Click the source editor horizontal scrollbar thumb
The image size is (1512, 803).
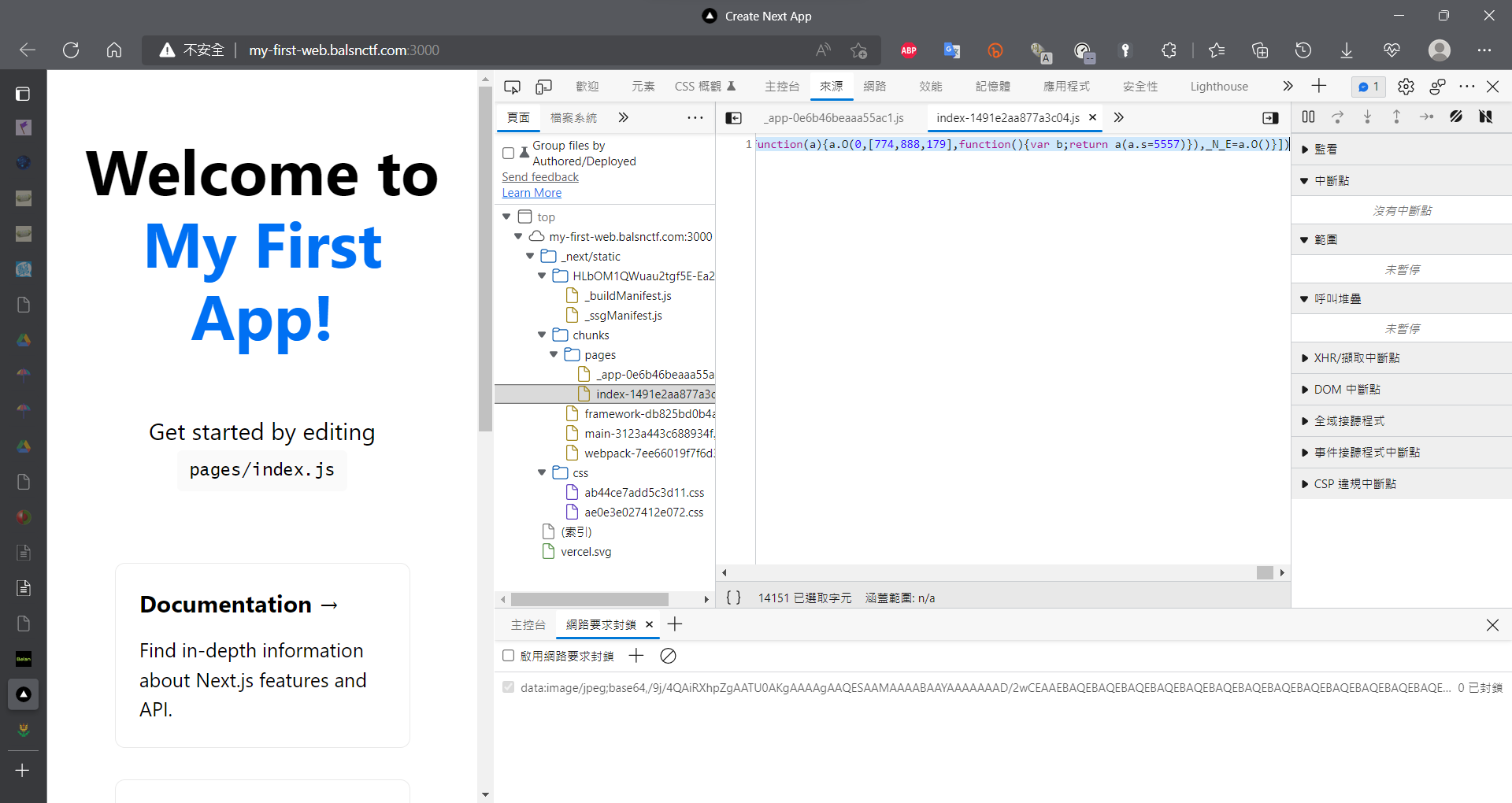tap(1264, 572)
